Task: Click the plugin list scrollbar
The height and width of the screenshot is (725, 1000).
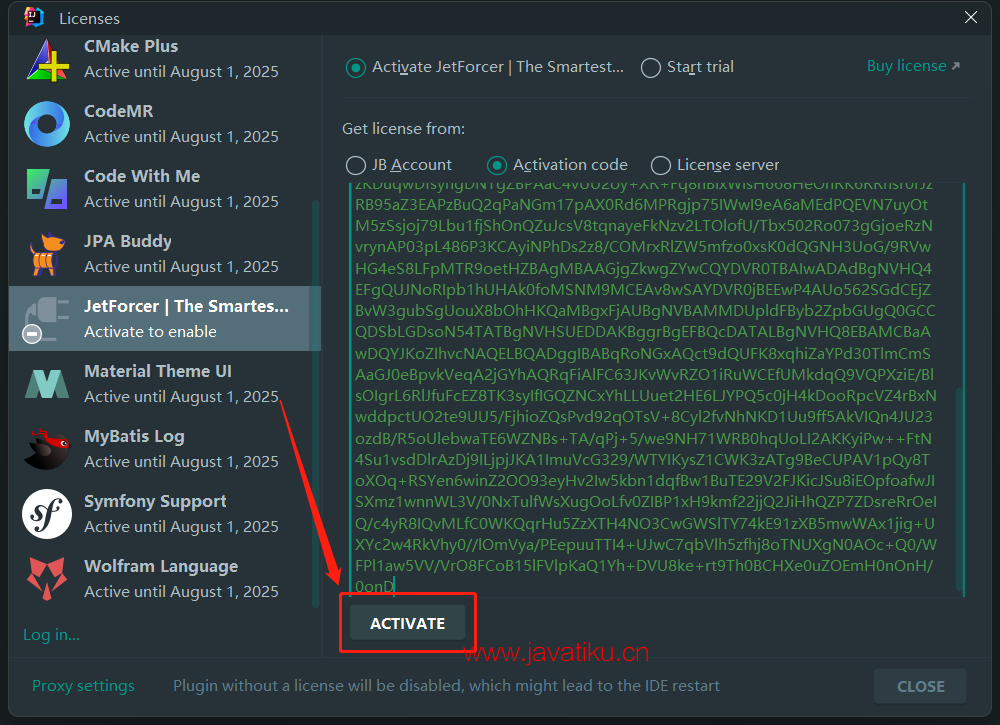Action: [x=315, y=403]
